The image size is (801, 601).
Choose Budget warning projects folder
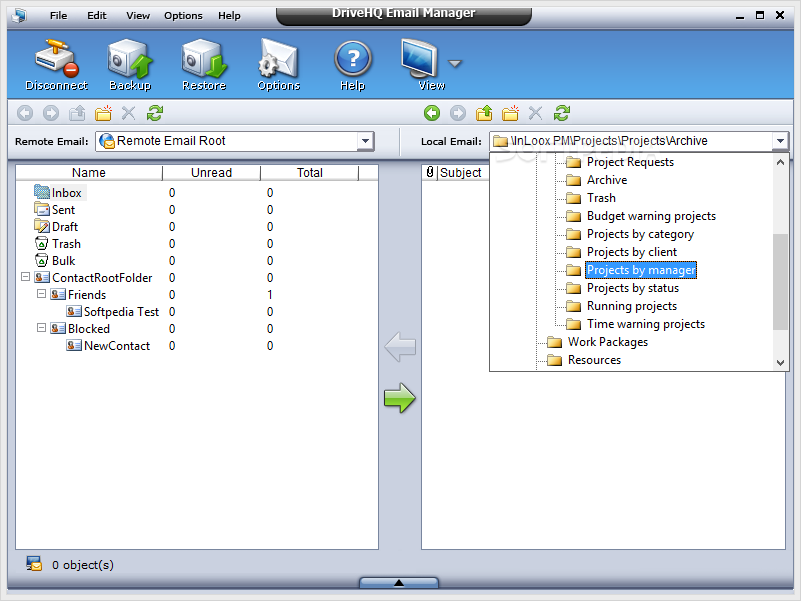pos(651,216)
